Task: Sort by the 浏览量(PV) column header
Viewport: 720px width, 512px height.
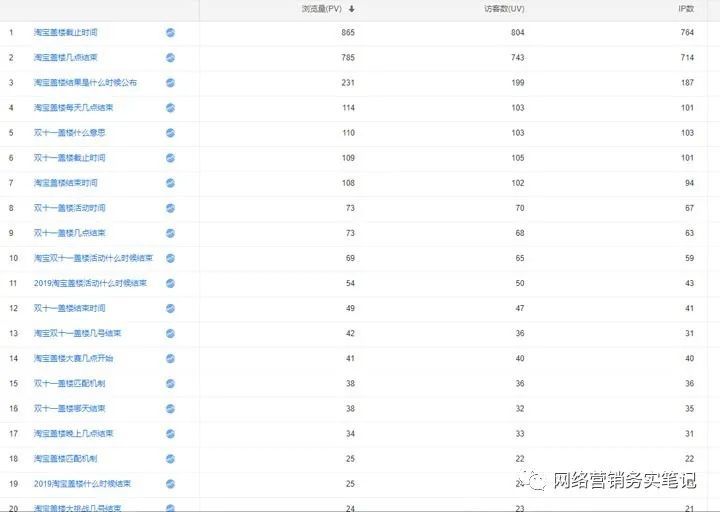Action: tap(322, 9)
